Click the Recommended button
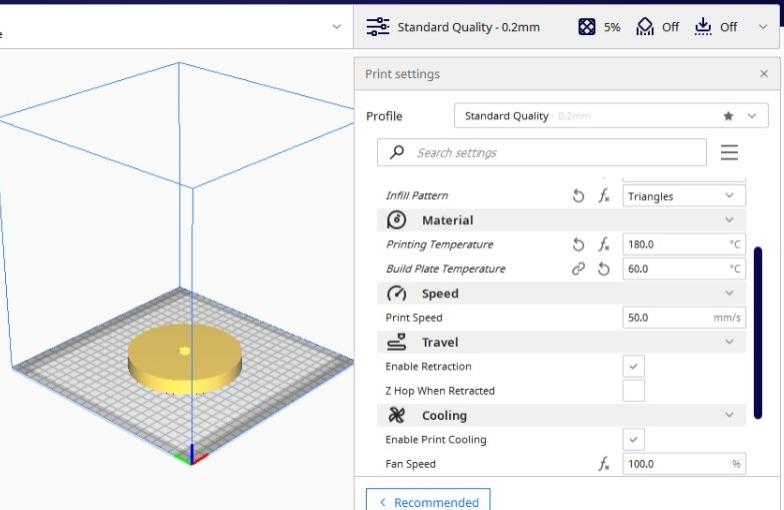Screen dimensions: 784x510 click(x=428, y=500)
